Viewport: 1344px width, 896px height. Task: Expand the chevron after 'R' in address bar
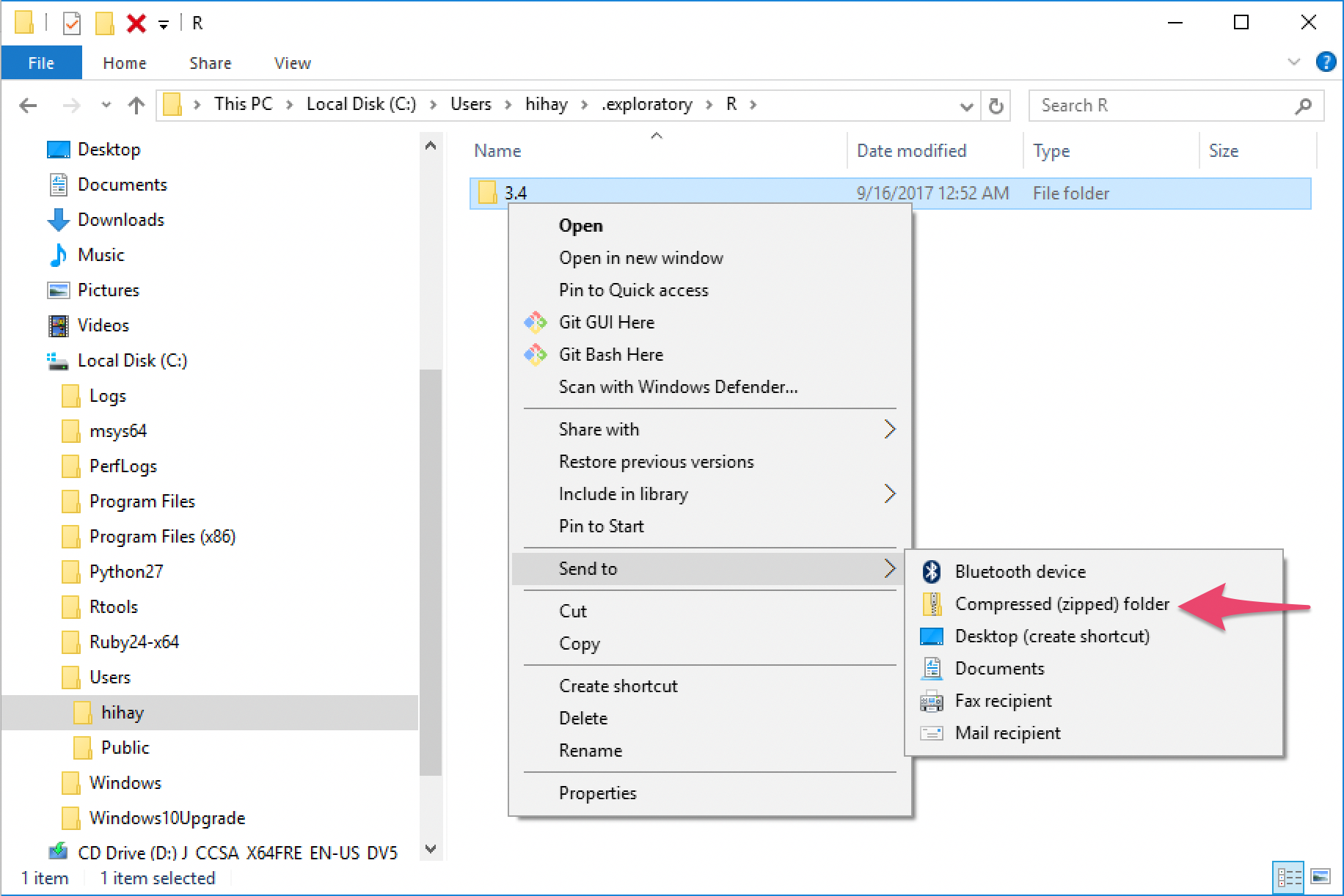coord(753,105)
